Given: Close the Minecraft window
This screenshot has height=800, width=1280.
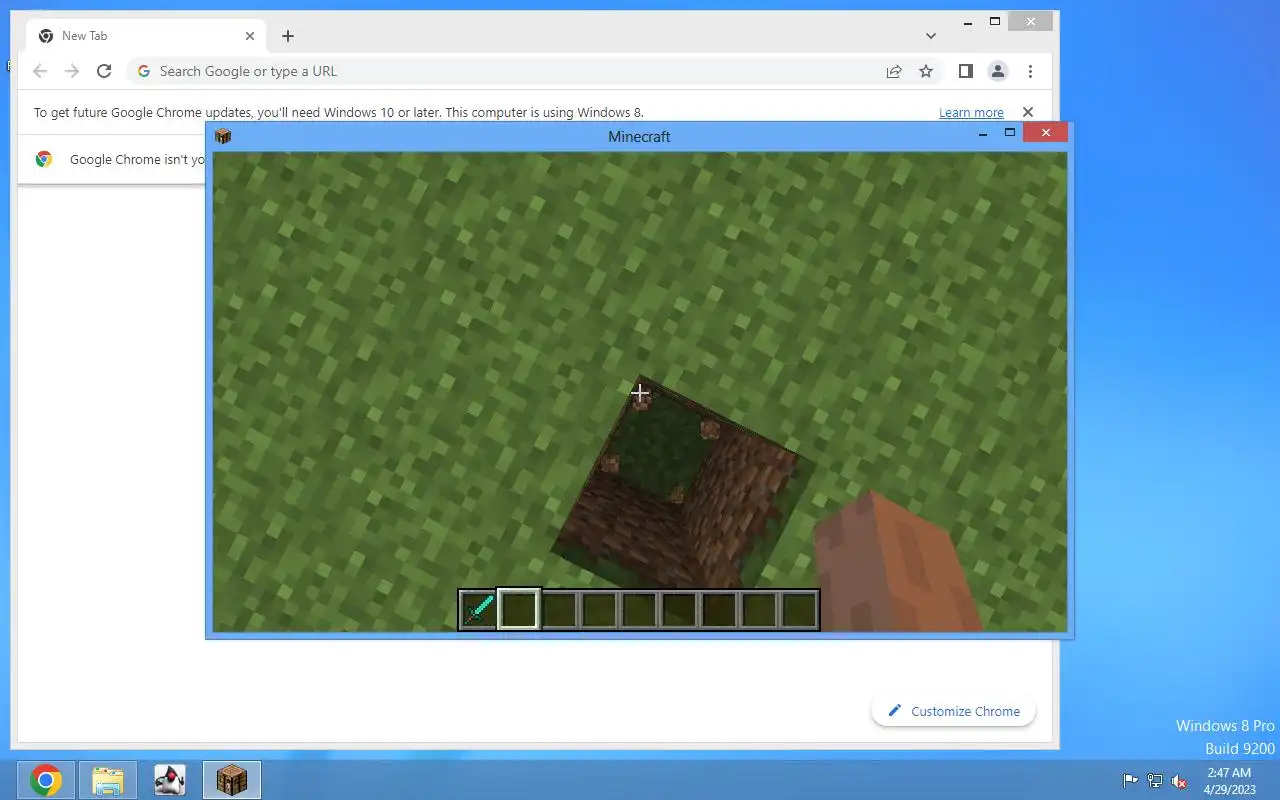Looking at the screenshot, I should tap(1046, 133).
